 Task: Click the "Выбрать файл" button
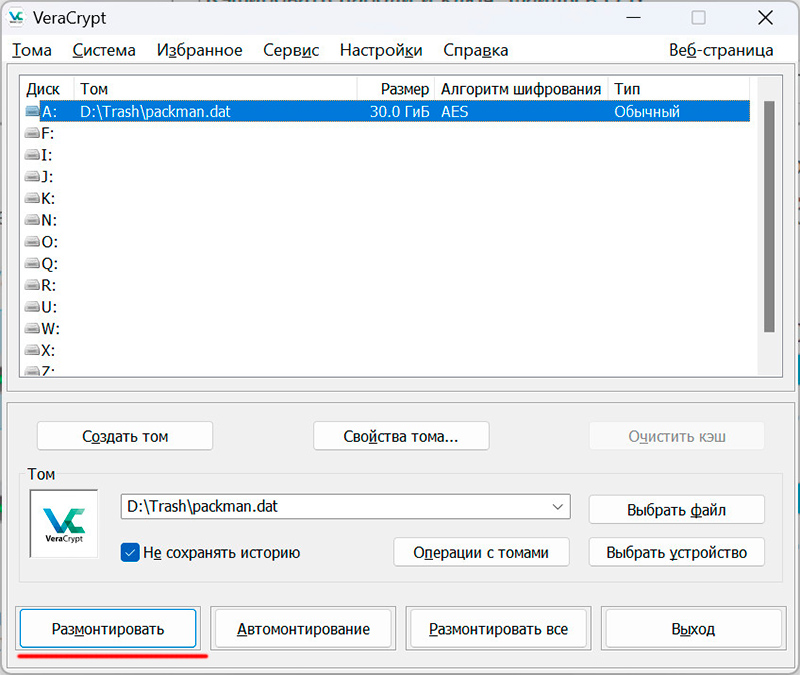coord(676,509)
